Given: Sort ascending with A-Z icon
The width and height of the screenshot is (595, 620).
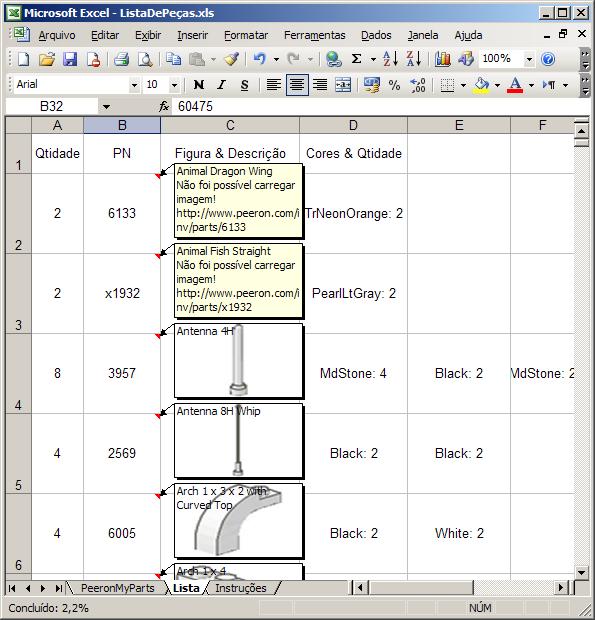Looking at the screenshot, I should pyautogui.click(x=390, y=59).
